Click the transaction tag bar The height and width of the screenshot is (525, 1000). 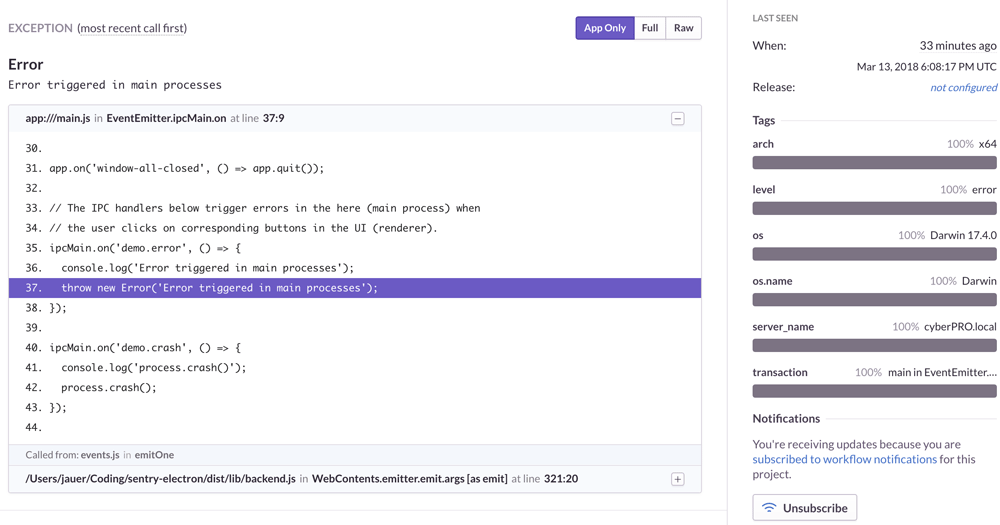click(874, 391)
